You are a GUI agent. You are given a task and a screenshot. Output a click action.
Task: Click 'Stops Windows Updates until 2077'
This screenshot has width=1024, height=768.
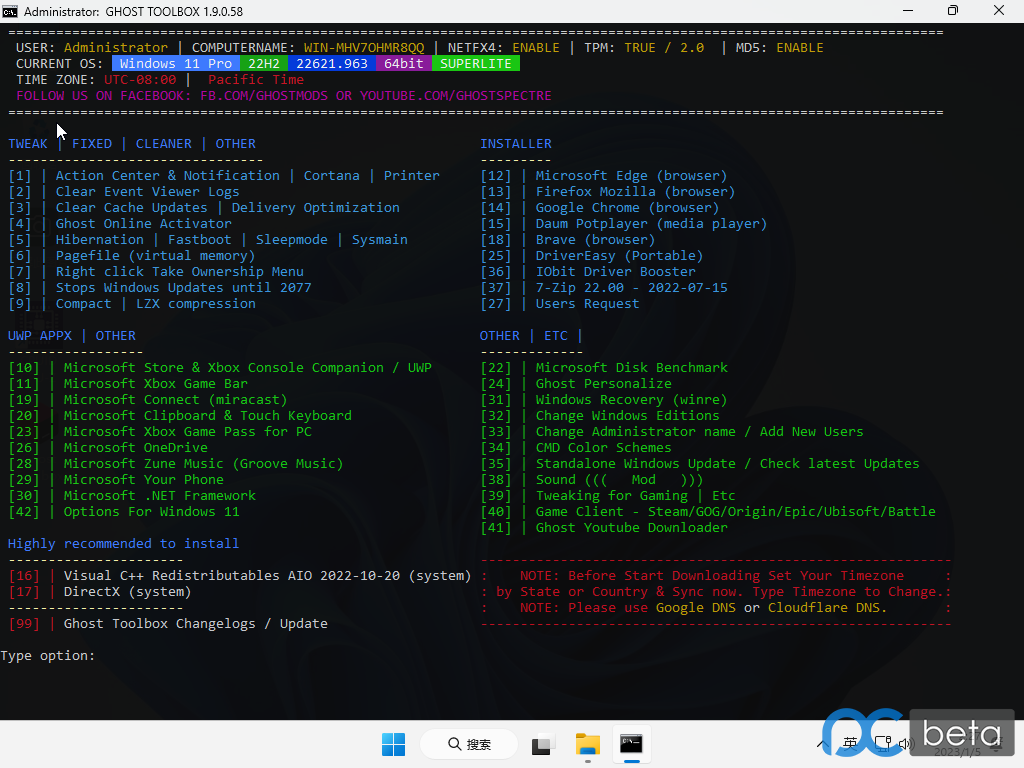tap(184, 287)
